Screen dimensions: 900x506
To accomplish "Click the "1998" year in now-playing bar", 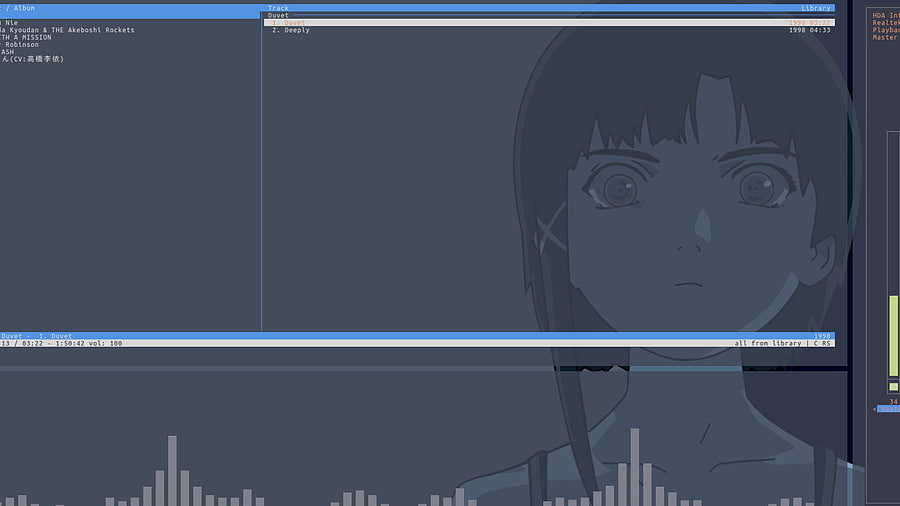I will [822, 336].
